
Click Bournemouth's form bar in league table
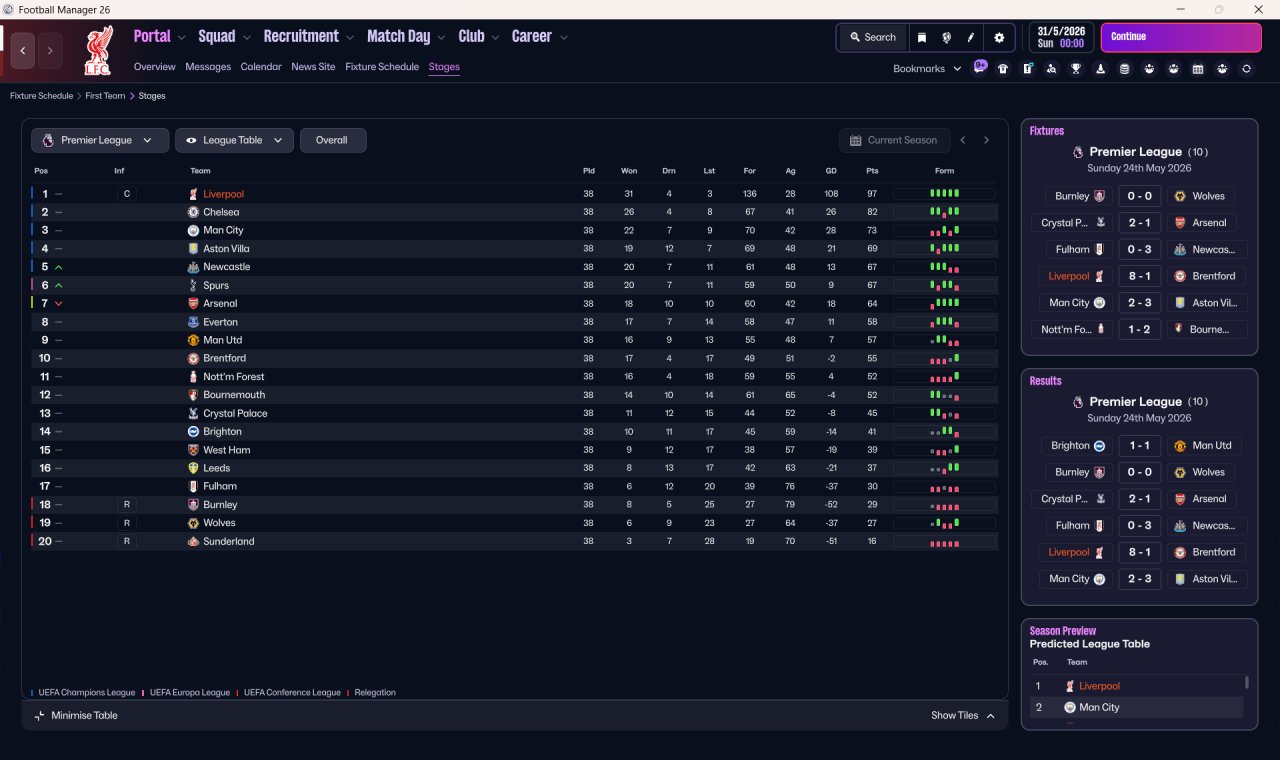[944, 395]
